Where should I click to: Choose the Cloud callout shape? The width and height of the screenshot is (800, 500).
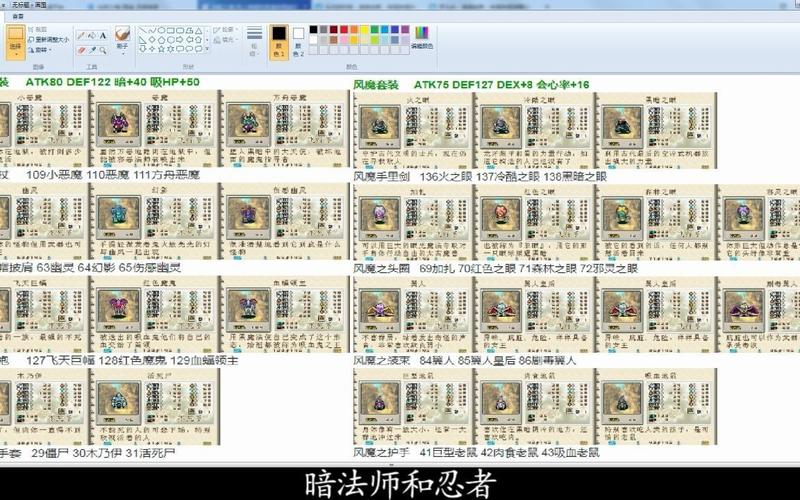198,48
